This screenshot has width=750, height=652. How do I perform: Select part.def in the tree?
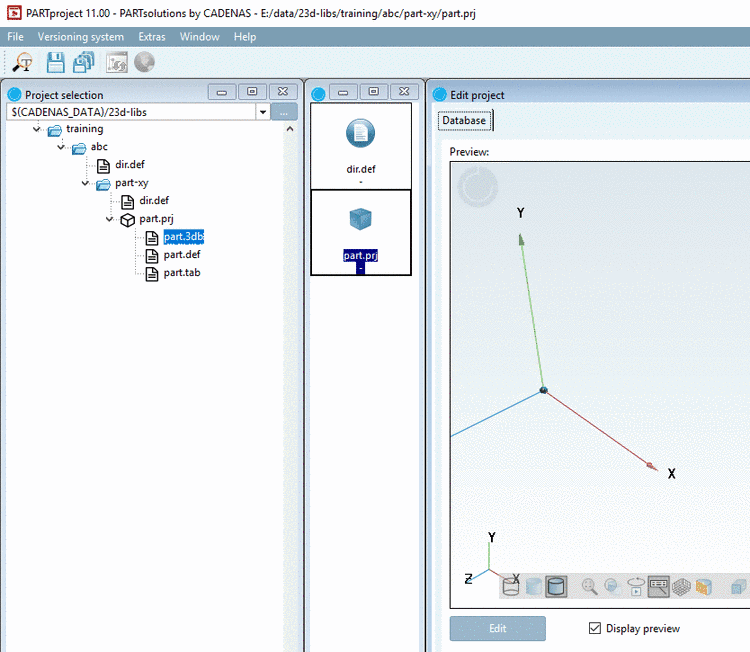(x=182, y=254)
